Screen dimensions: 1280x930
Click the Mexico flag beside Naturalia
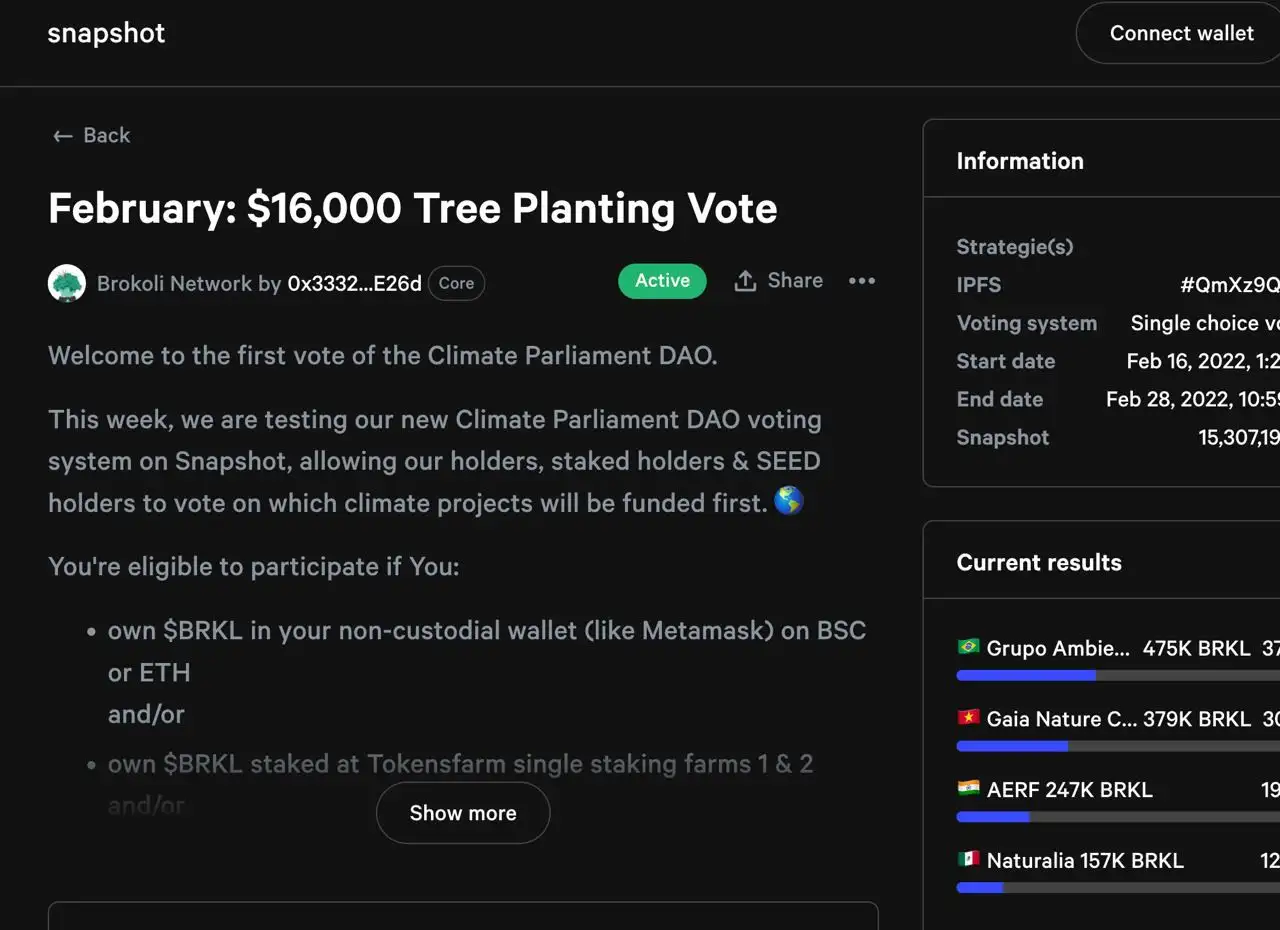pyautogui.click(x=968, y=860)
